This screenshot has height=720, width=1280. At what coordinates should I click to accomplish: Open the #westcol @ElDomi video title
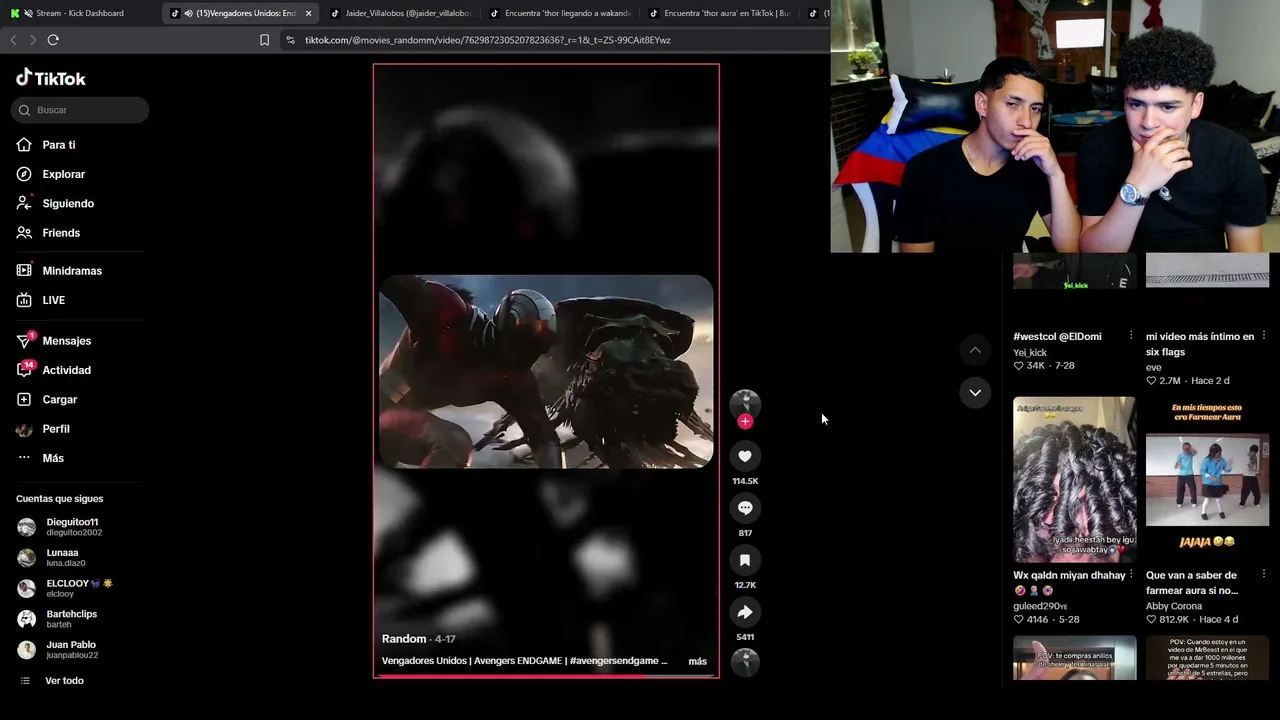[x=1057, y=337]
